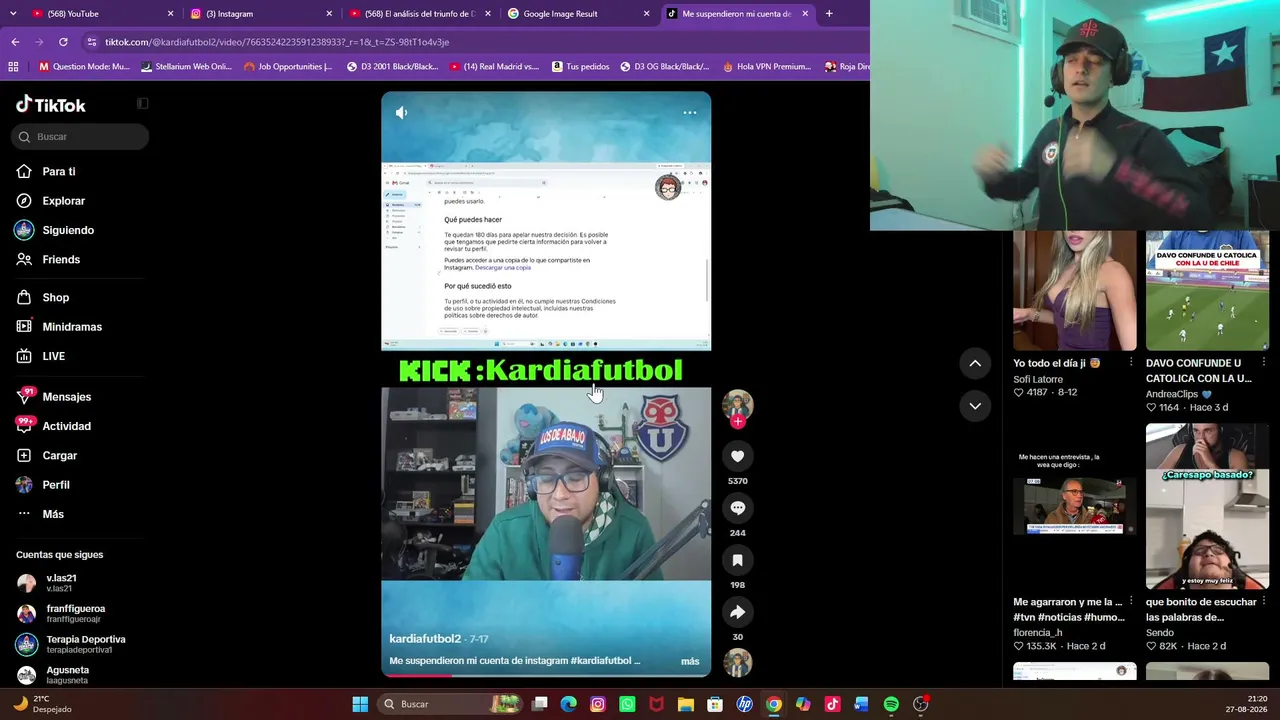
Task: Open the Explorar page
Action: pyautogui.click(x=50, y=201)
